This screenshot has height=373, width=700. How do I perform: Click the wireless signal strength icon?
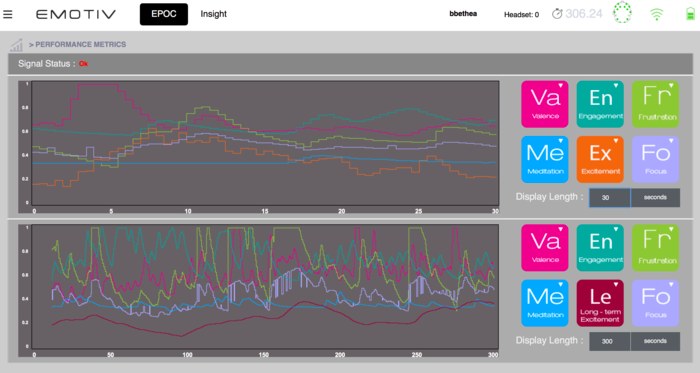(x=656, y=14)
